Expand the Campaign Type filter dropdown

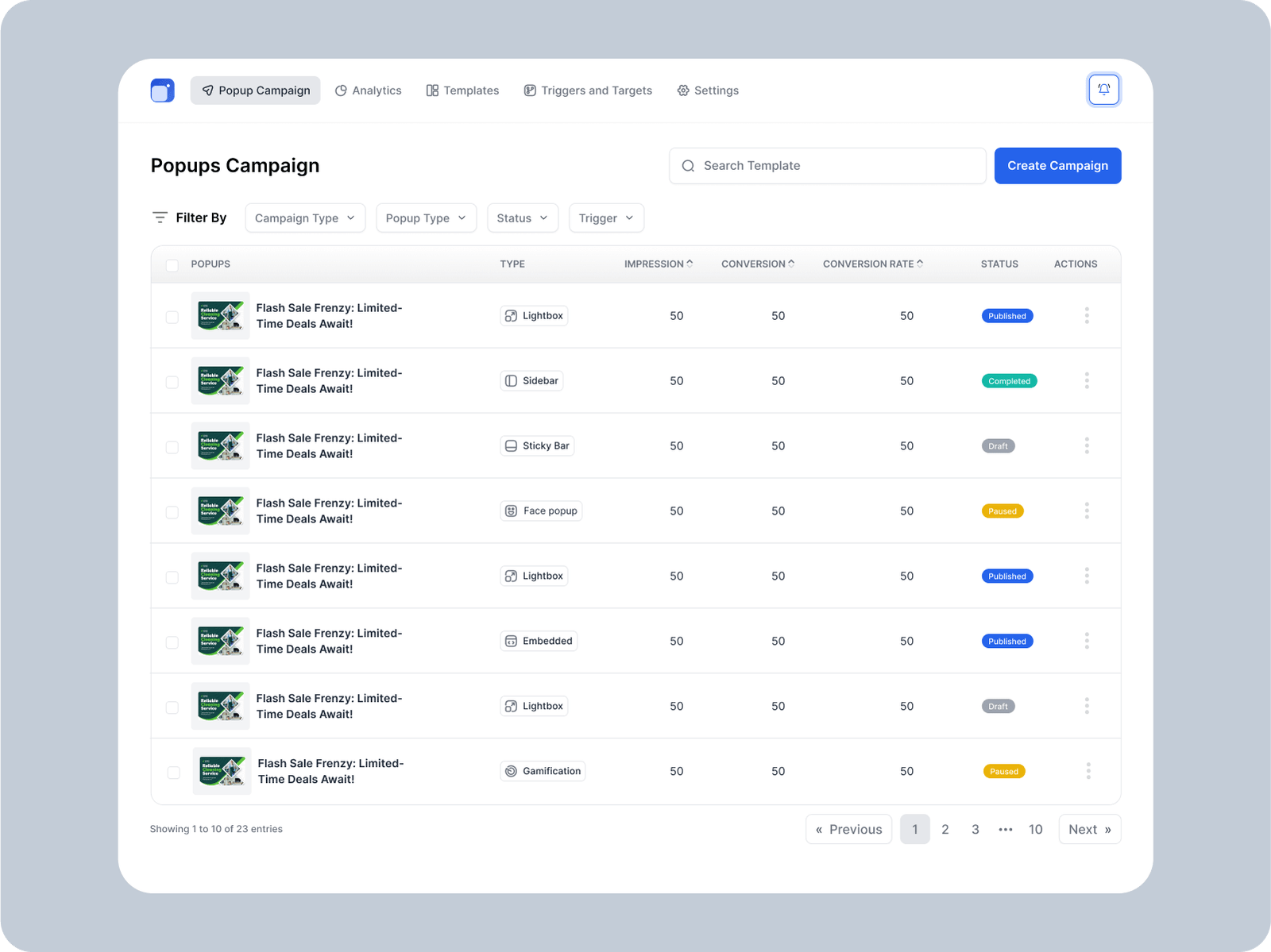(305, 218)
